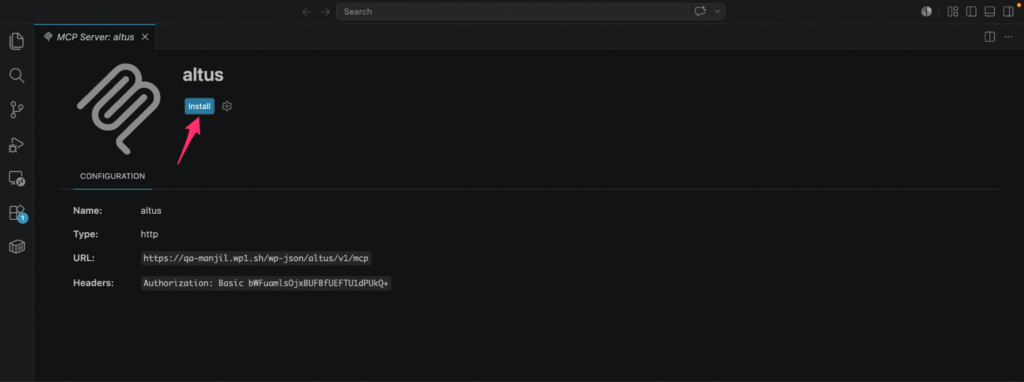Open the Copilot chat icon
The height and width of the screenshot is (382, 1024).
point(701,12)
